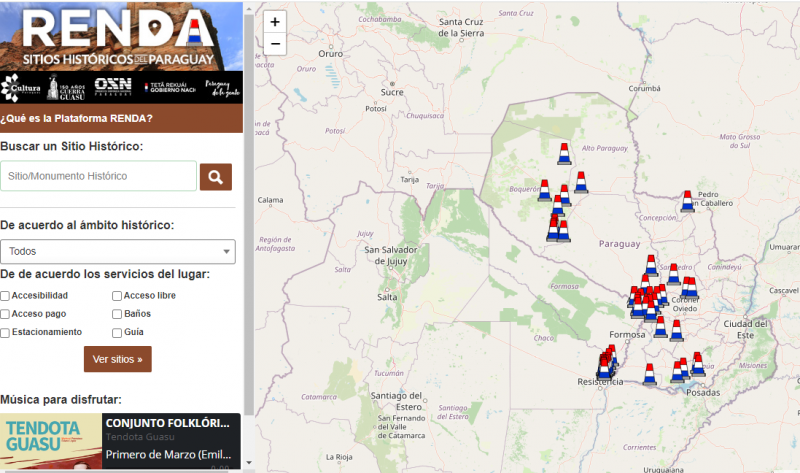Click the San Salvador de Jujuy label
Screen dimensions: 800x473
[391, 256]
